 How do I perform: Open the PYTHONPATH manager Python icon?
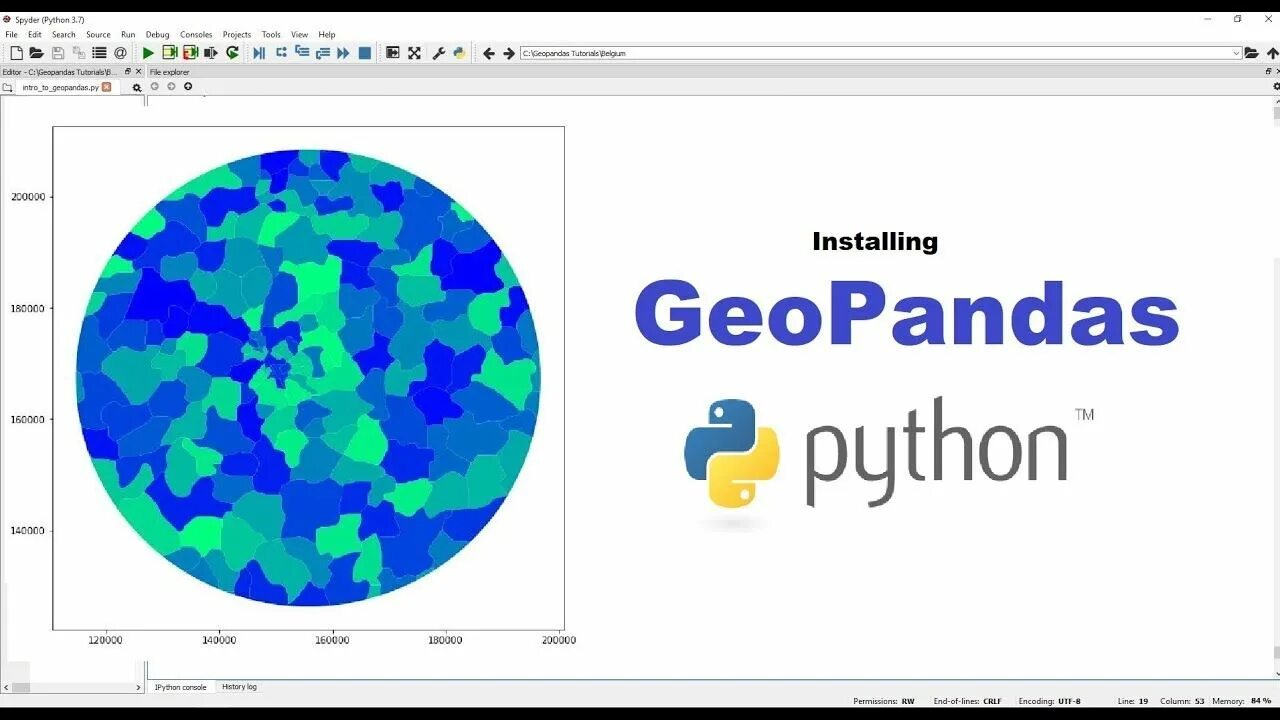[x=459, y=53]
